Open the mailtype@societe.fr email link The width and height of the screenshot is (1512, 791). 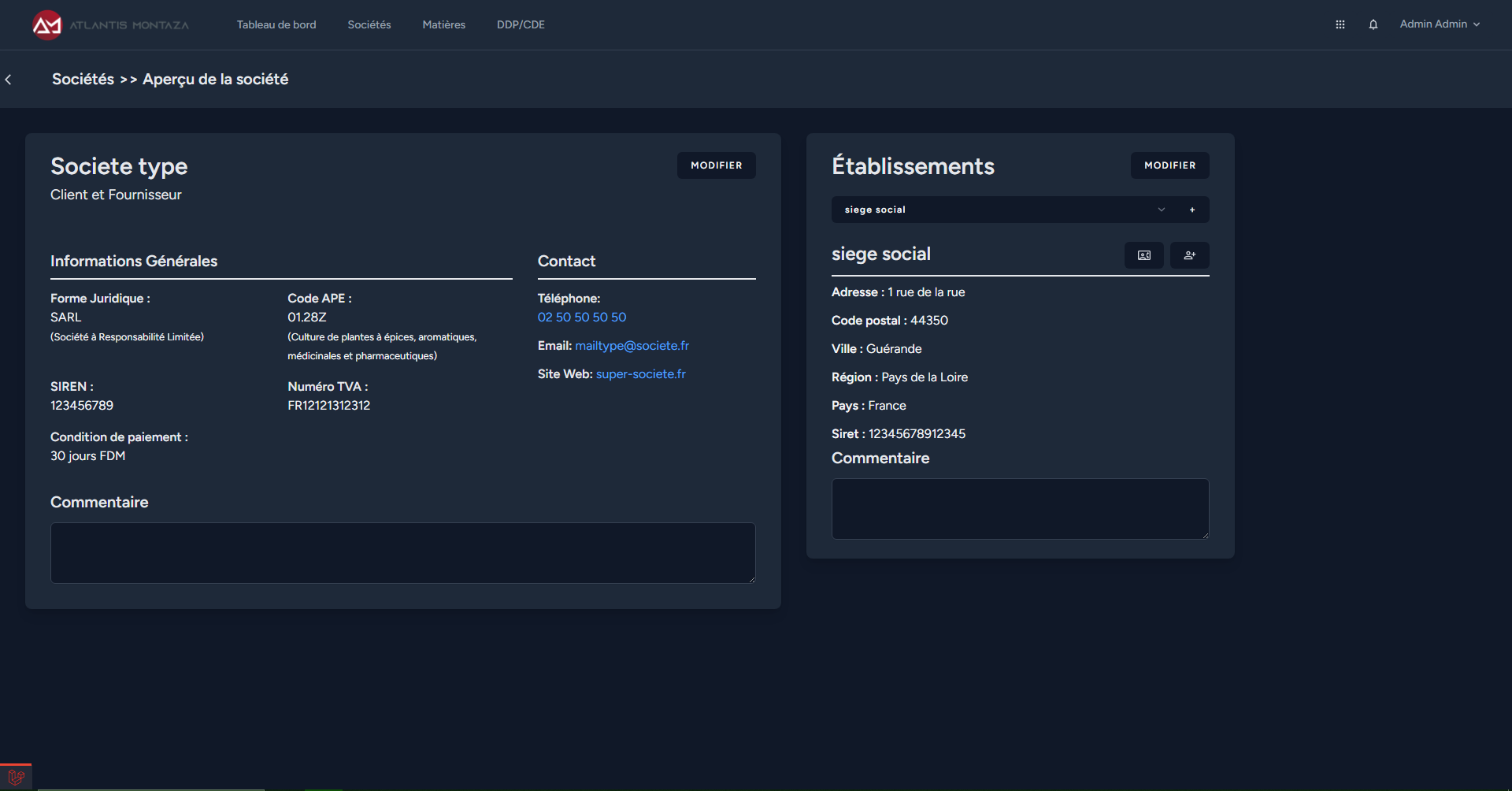(x=632, y=346)
